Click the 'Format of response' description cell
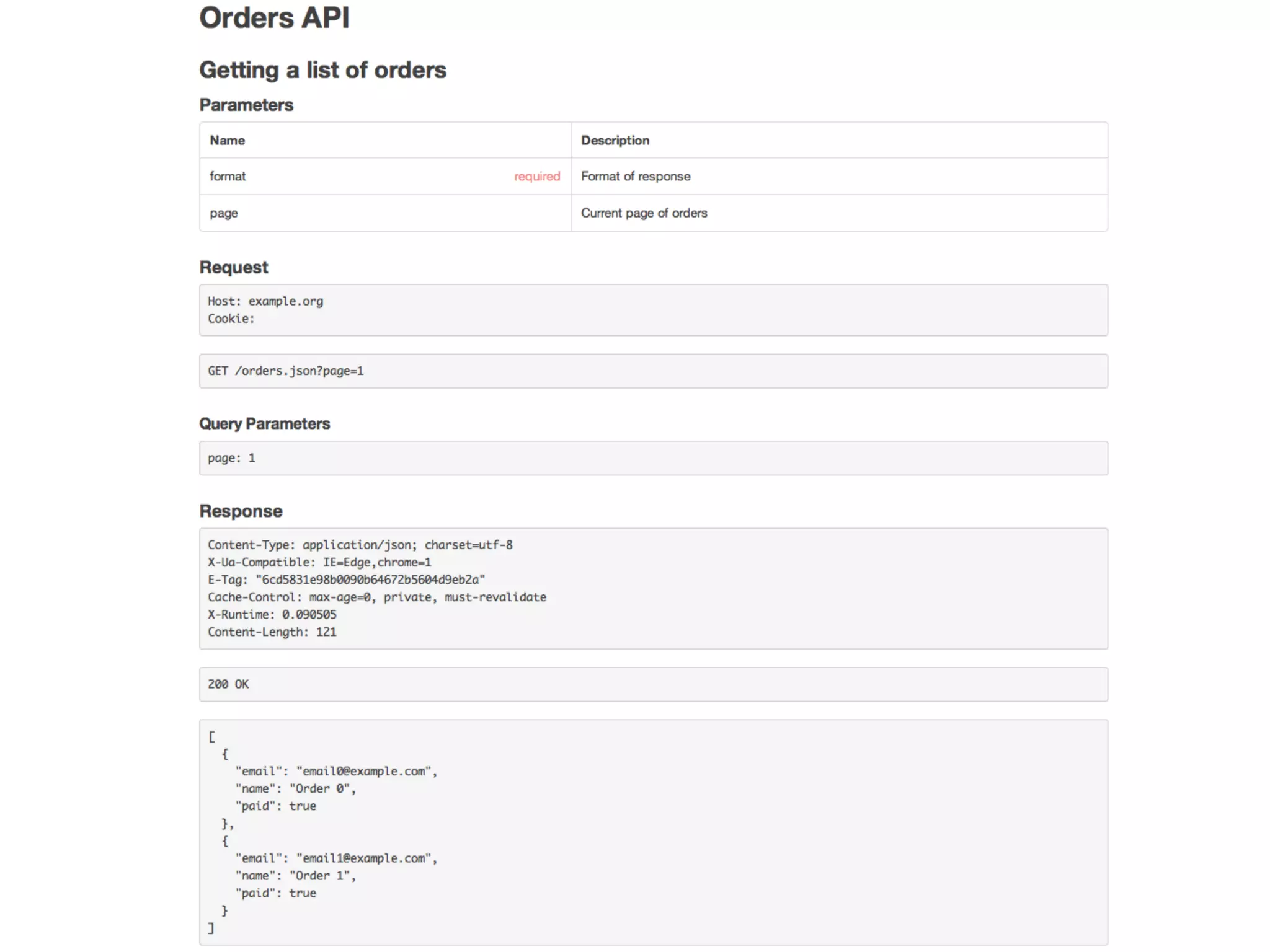 coord(635,176)
